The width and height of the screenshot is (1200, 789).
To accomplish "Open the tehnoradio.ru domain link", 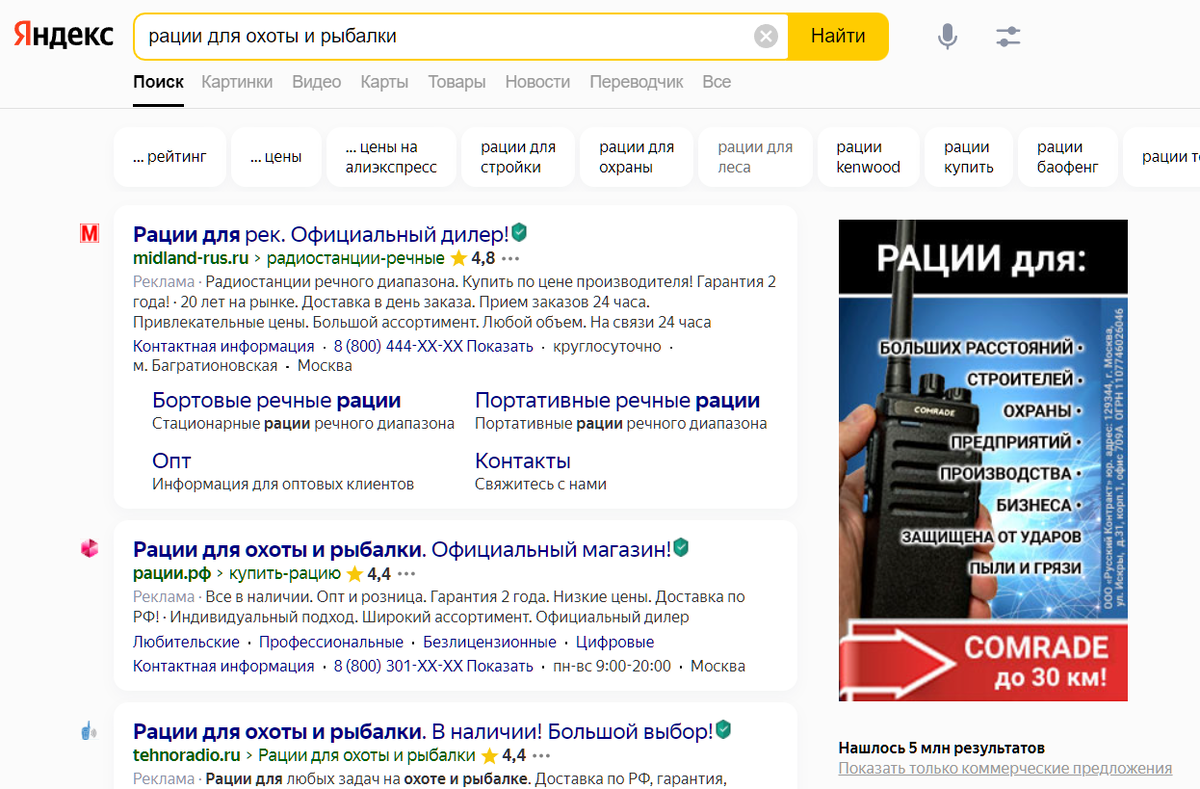I will tap(187, 755).
